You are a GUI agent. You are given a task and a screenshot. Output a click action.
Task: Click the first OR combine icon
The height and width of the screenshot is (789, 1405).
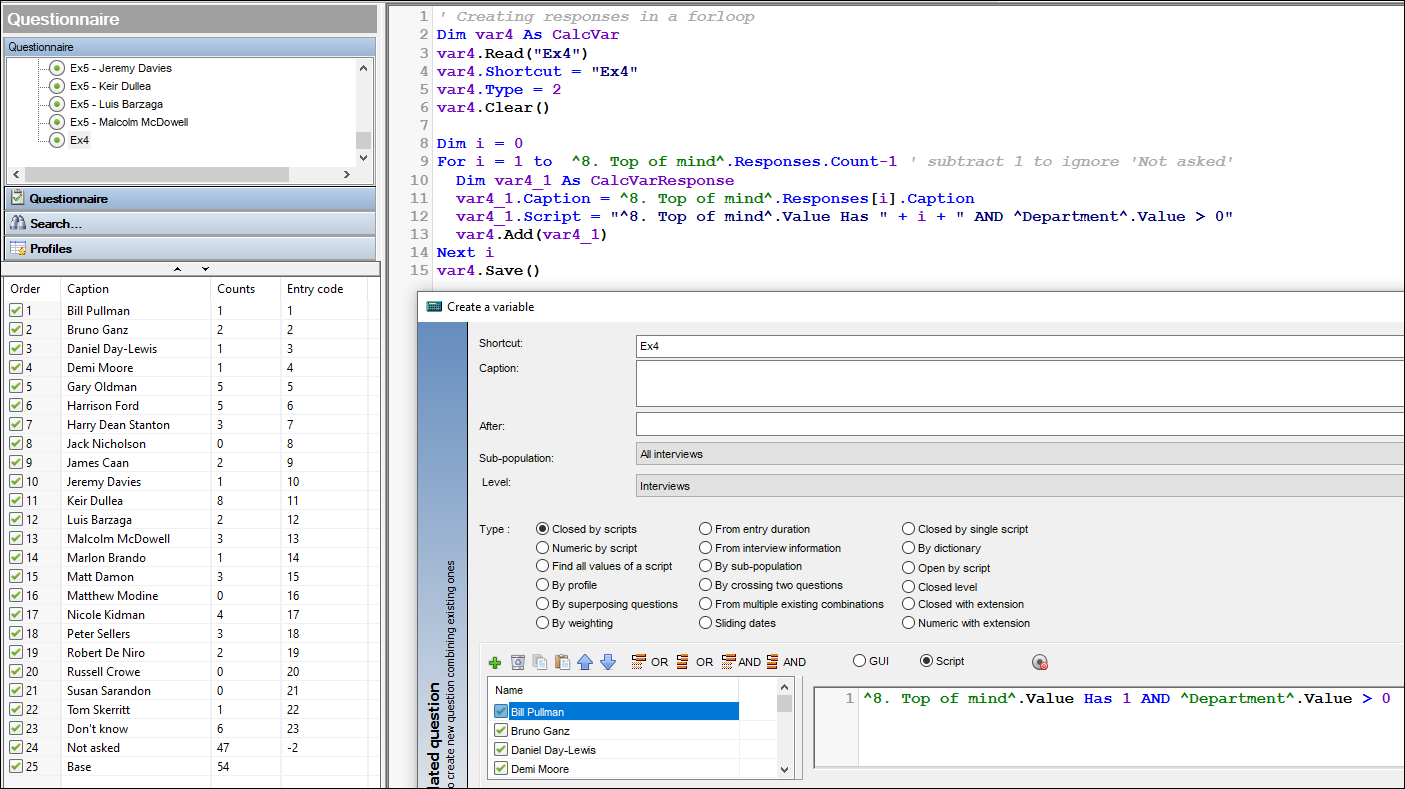coord(639,662)
